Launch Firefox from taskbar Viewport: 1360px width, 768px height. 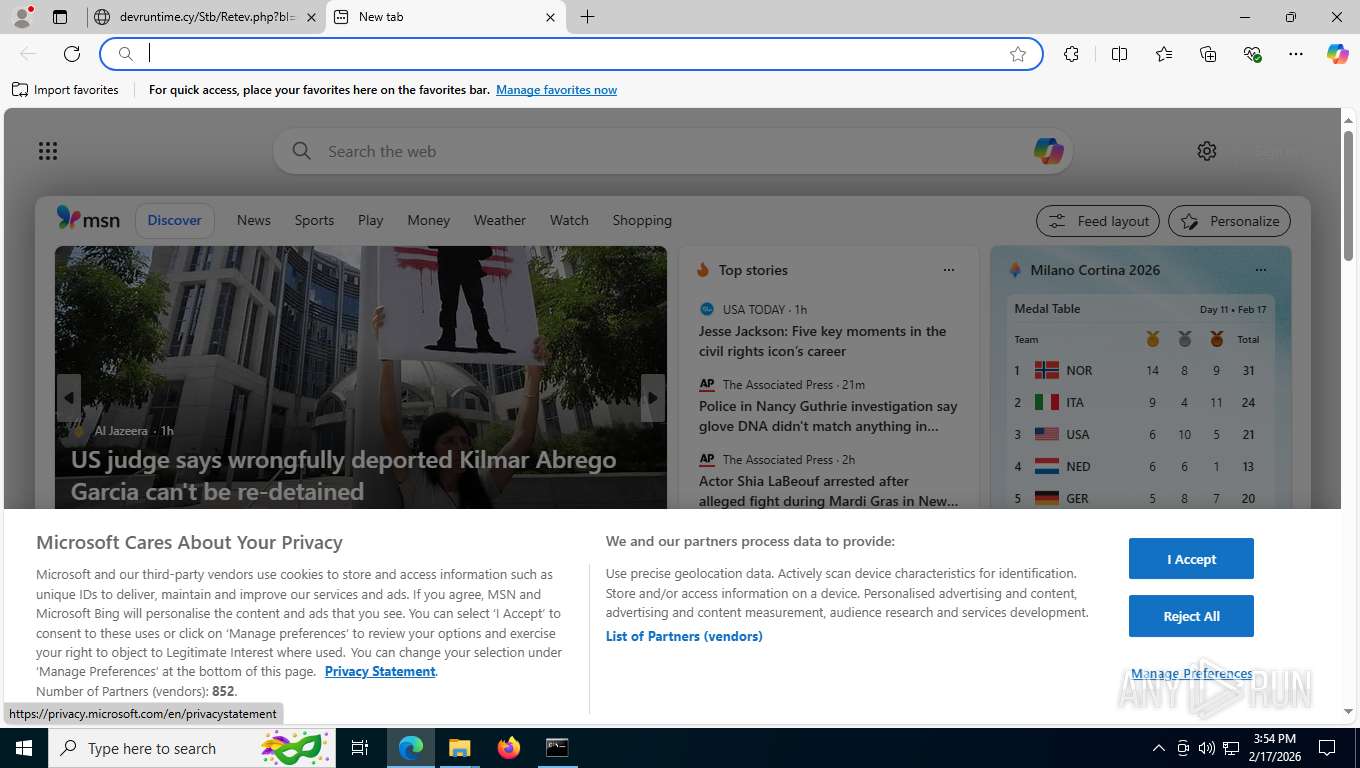click(509, 748)
